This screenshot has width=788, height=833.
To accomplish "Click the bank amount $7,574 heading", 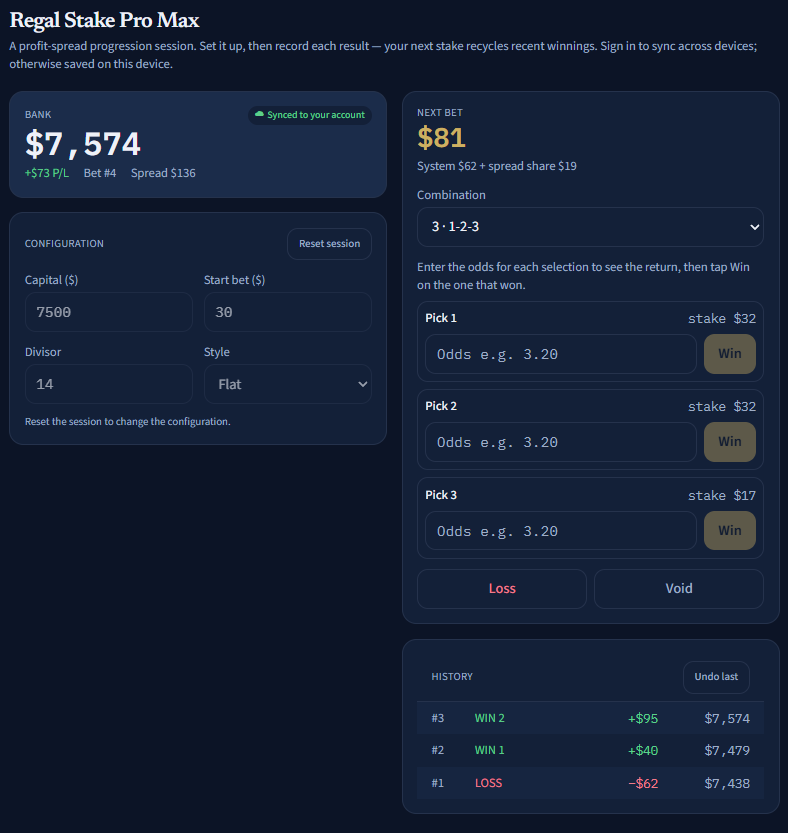I will click(83, 144).
